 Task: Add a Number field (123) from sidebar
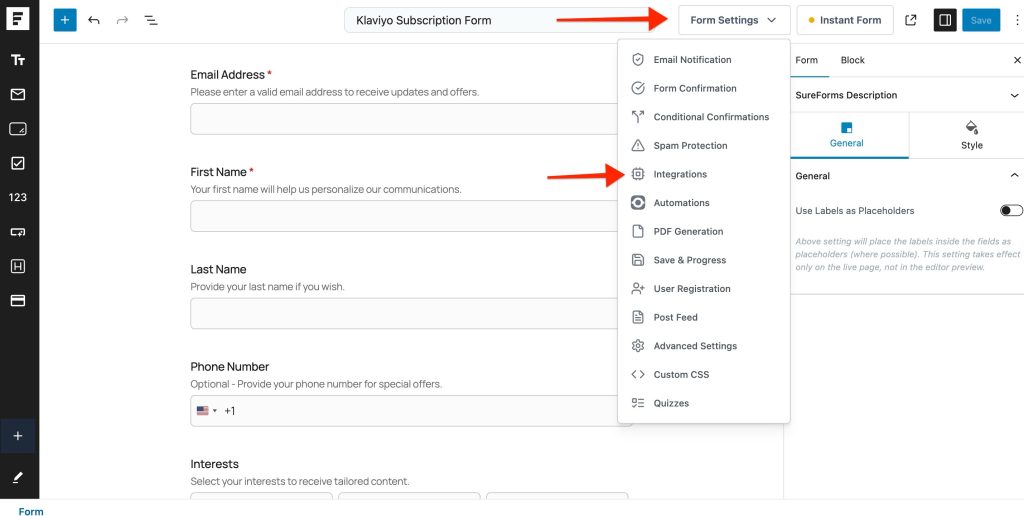click(18, 197)
